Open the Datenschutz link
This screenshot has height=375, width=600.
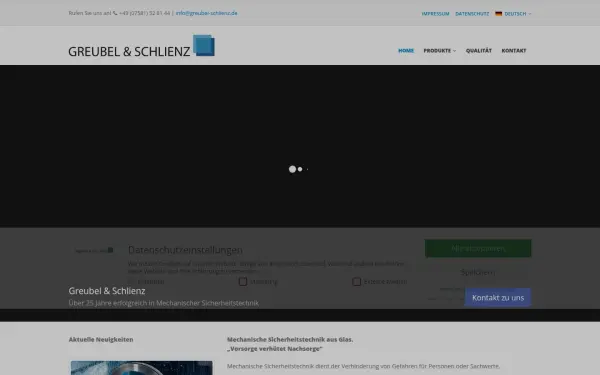[x=472, y=14]
